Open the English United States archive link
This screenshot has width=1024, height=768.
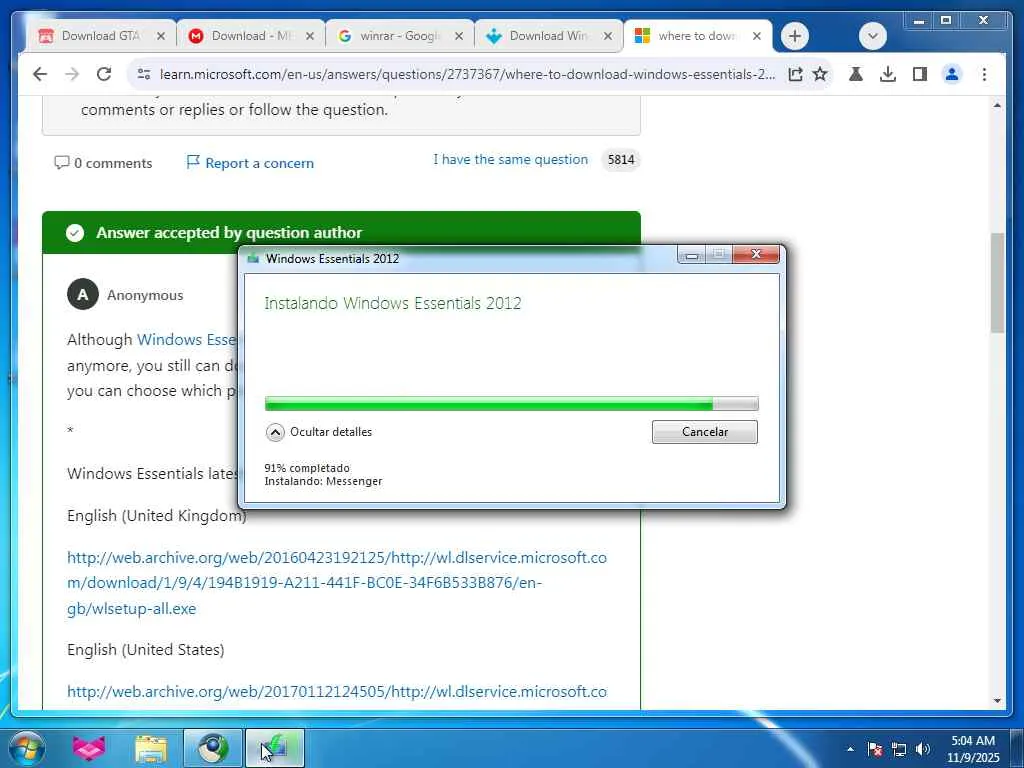(337, 691)
